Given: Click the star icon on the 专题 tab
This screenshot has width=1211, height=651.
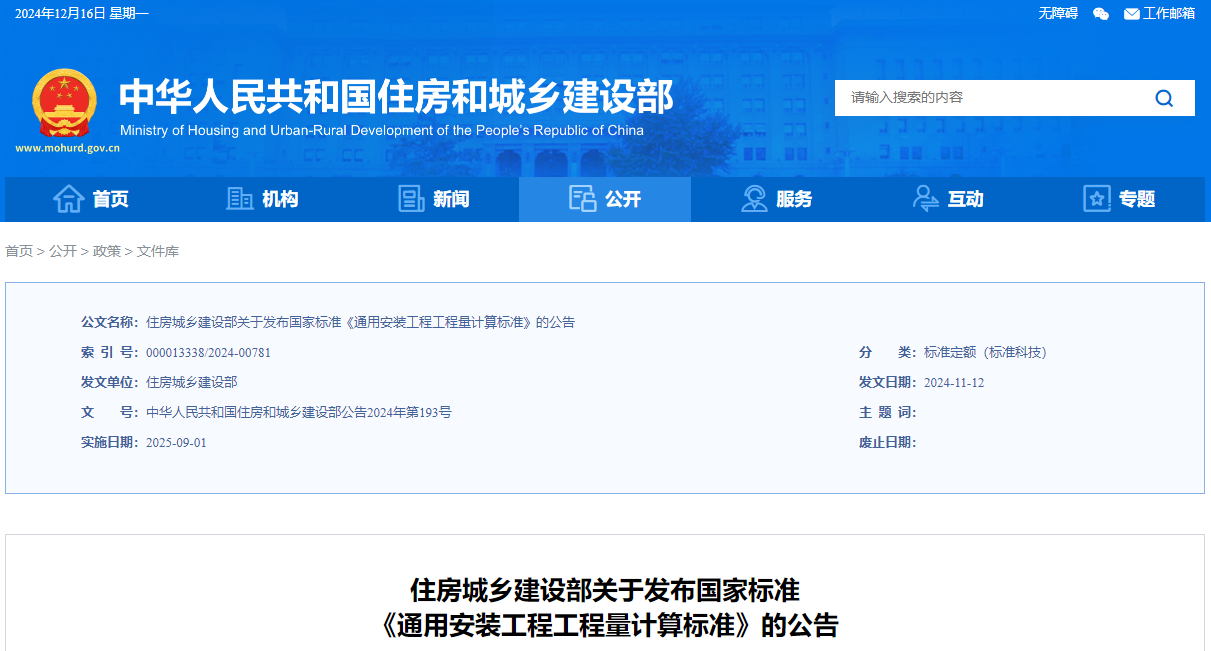Looking at the screenshot, I should point(1095,199).
